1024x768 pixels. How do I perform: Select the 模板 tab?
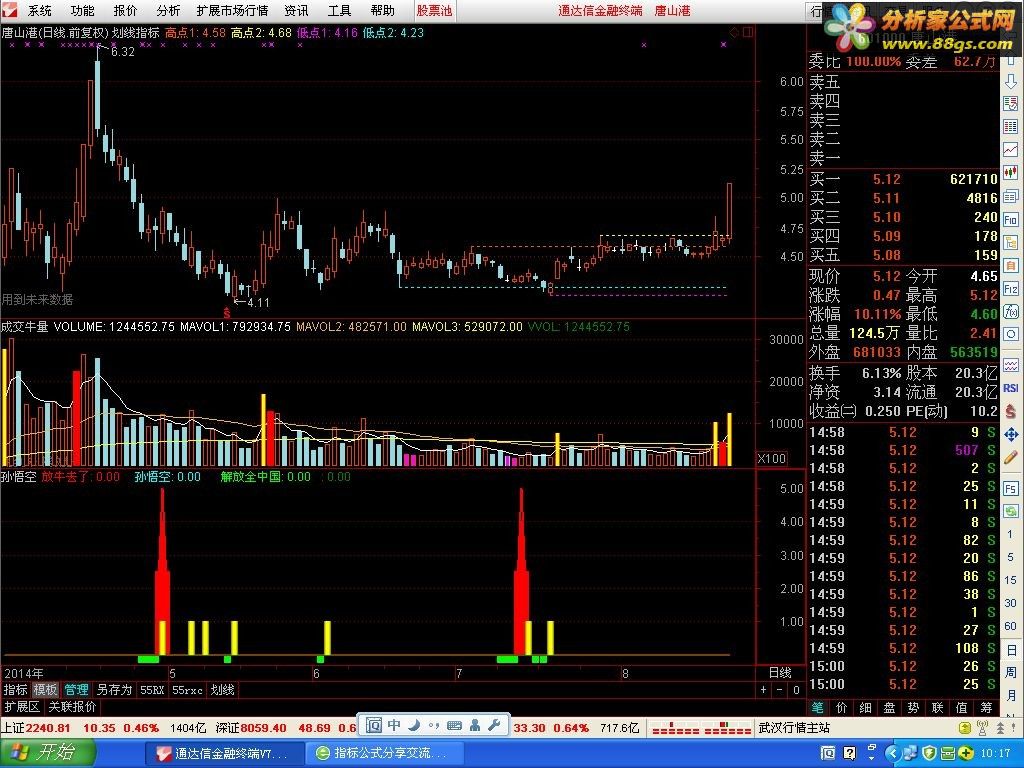46,690
